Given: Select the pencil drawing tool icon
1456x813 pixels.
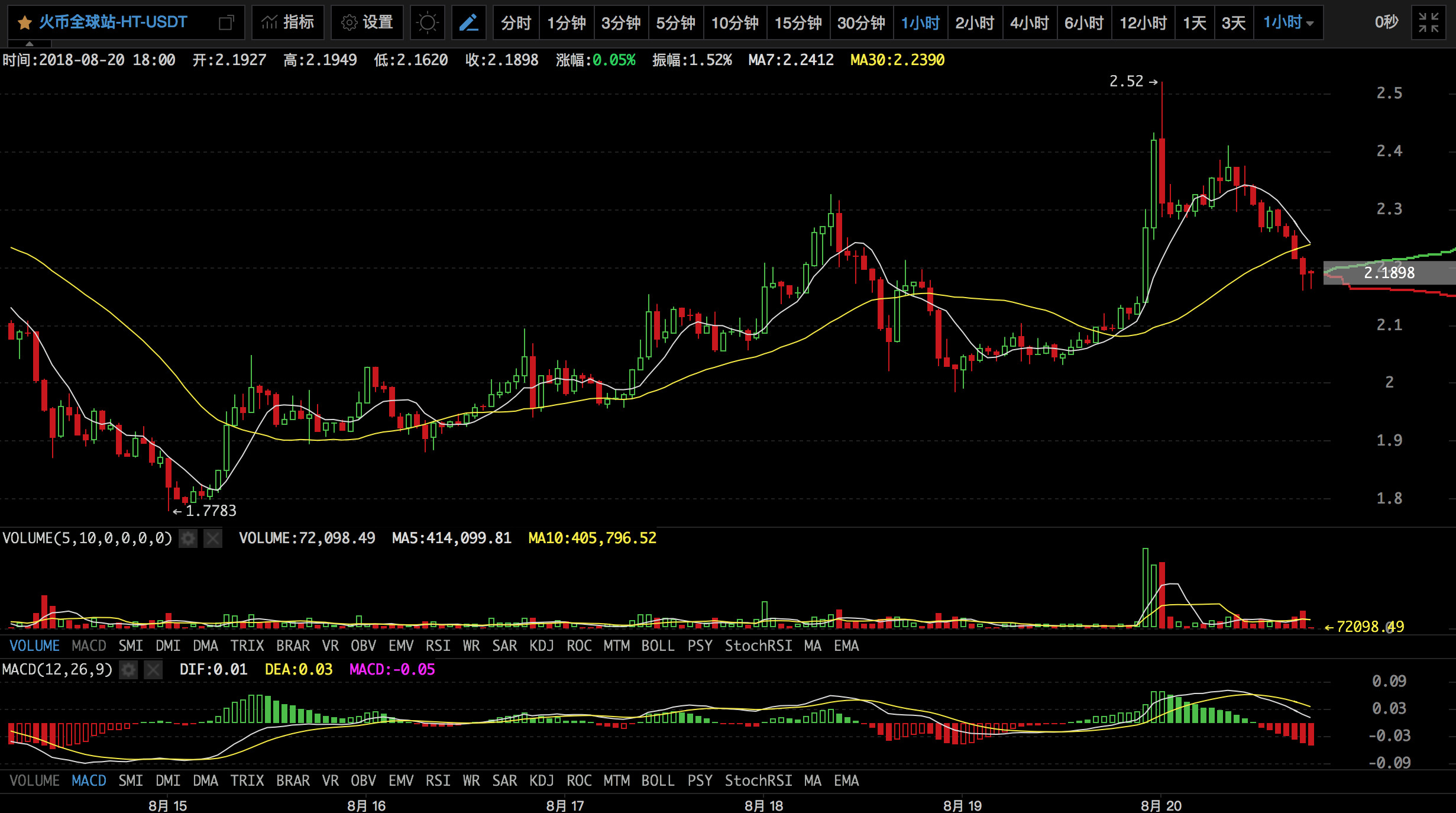Looking at the screenshot, I should tap(469, 23).
